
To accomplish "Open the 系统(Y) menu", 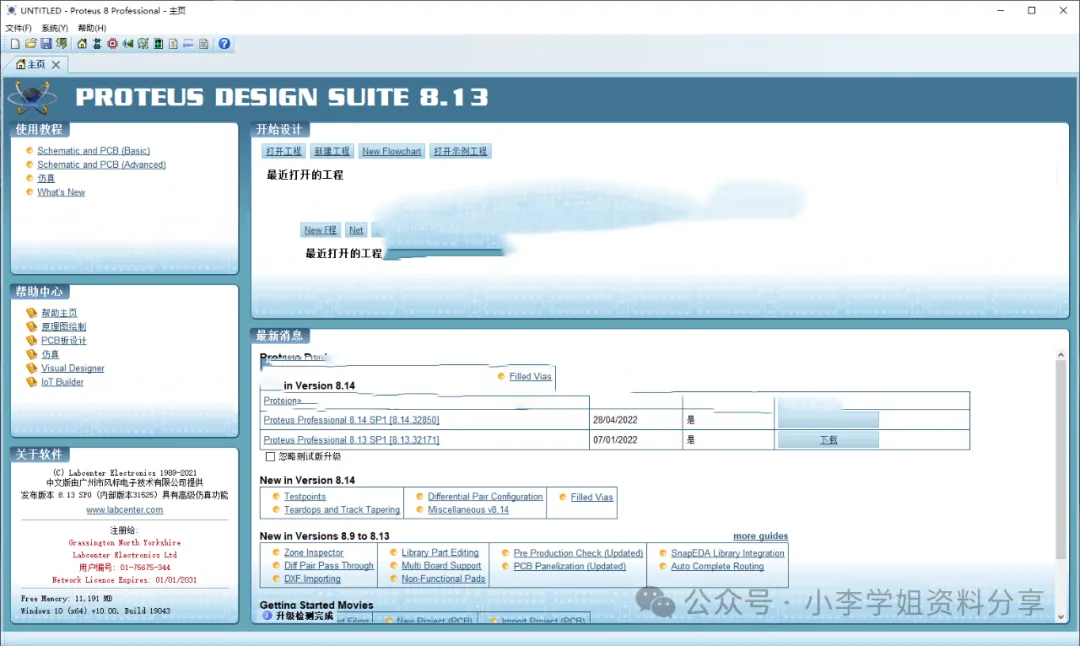I will click(x=54, y=28).
